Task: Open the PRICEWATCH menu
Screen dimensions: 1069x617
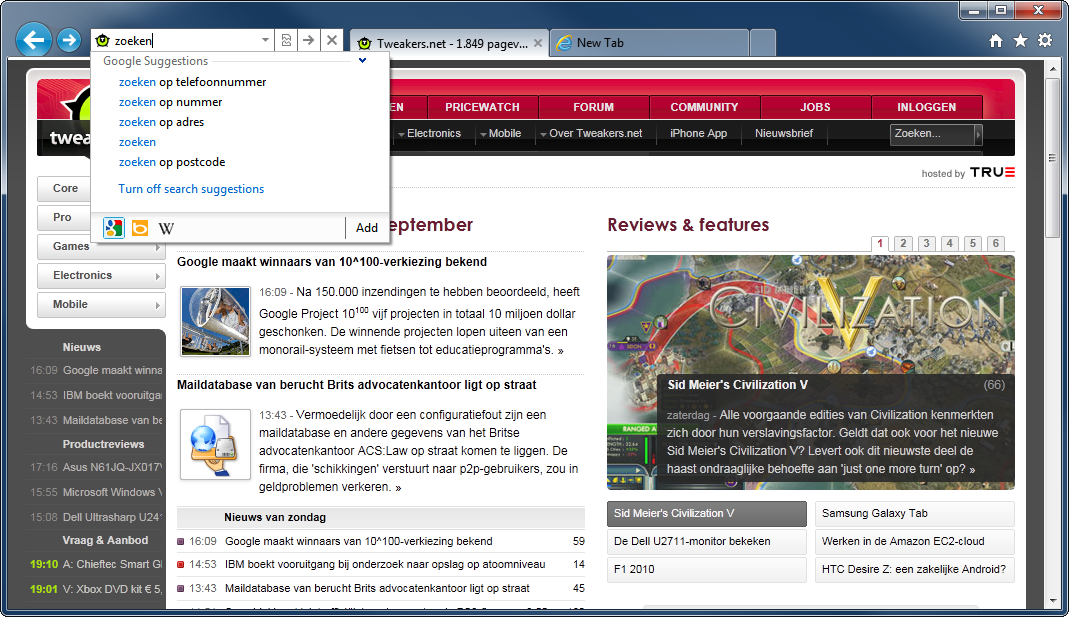Action: [x=483, y=107]
